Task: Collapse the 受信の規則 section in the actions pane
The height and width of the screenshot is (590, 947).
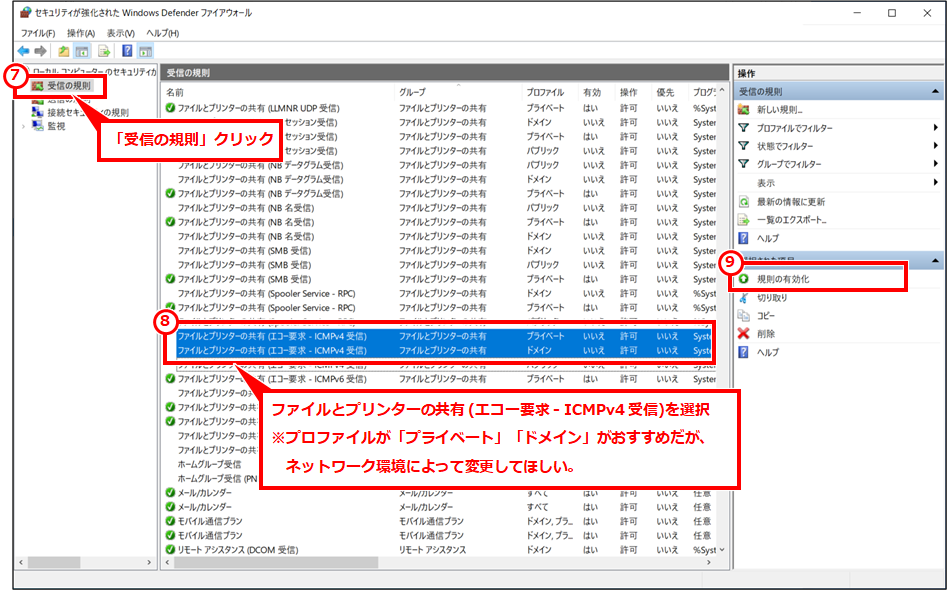Action: click(x=936, y=92)
